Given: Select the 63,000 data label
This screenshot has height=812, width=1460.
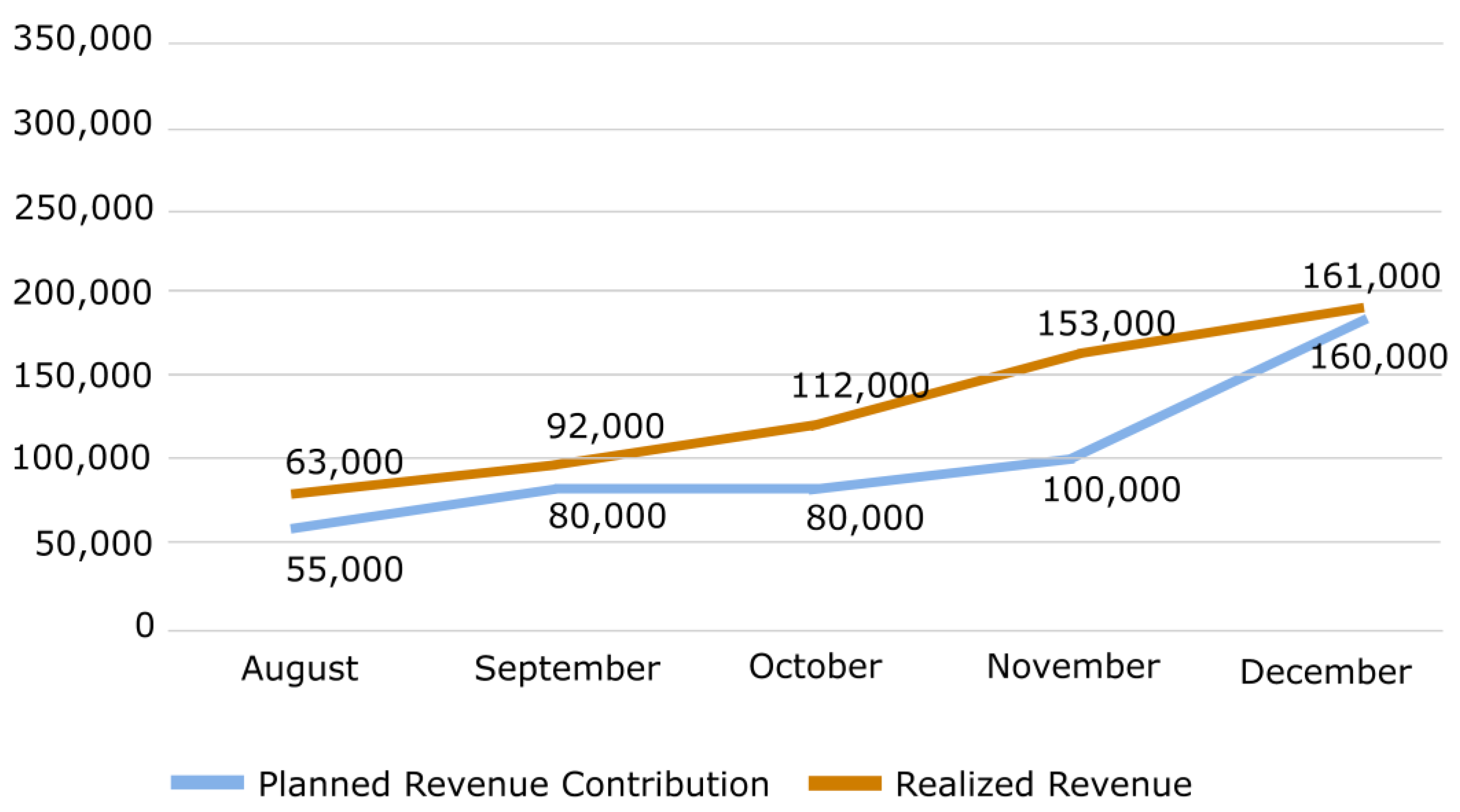Looking at the screenshot, I should pos(344,462).
